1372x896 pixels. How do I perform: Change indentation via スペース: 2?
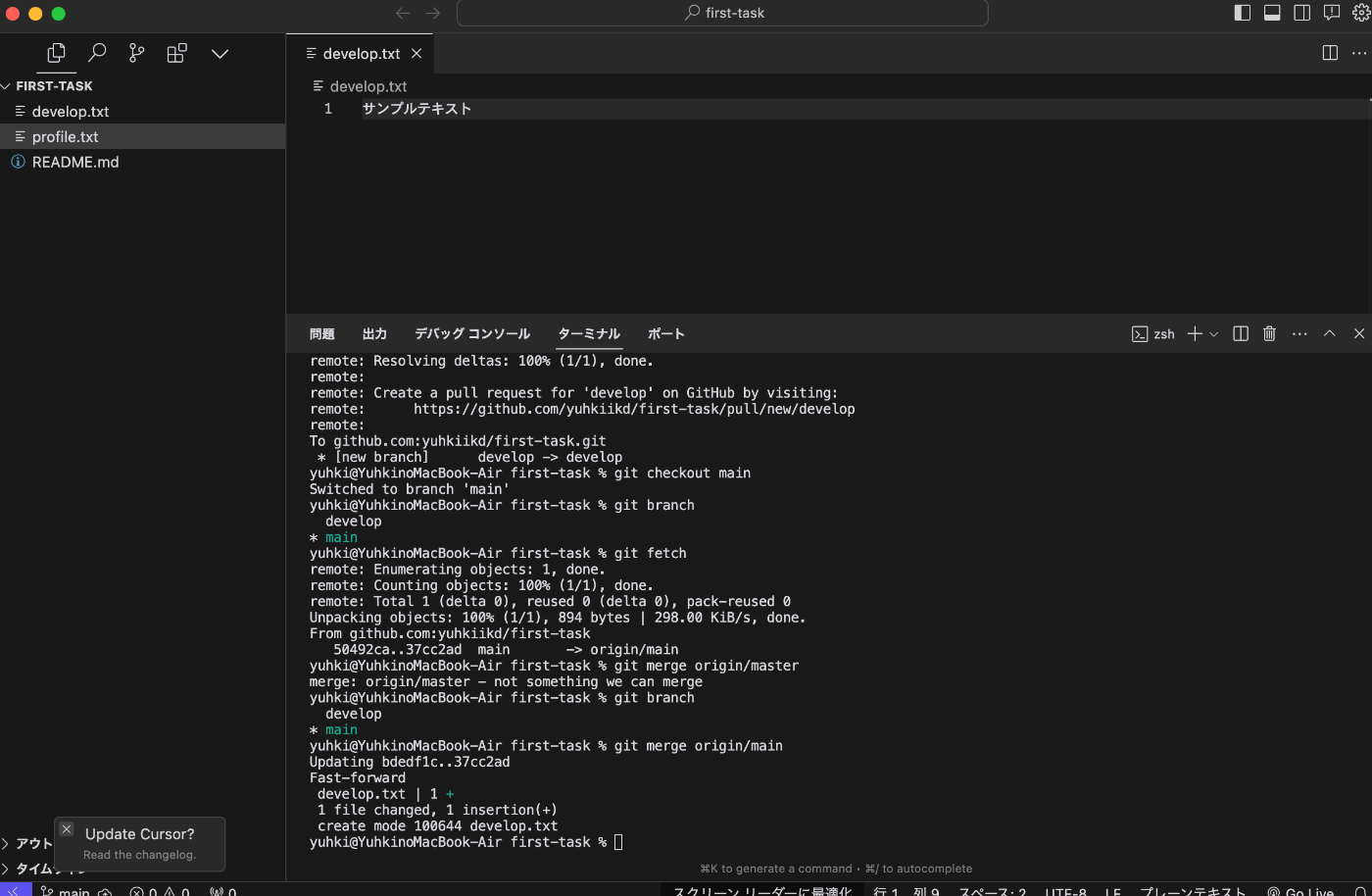993,891
